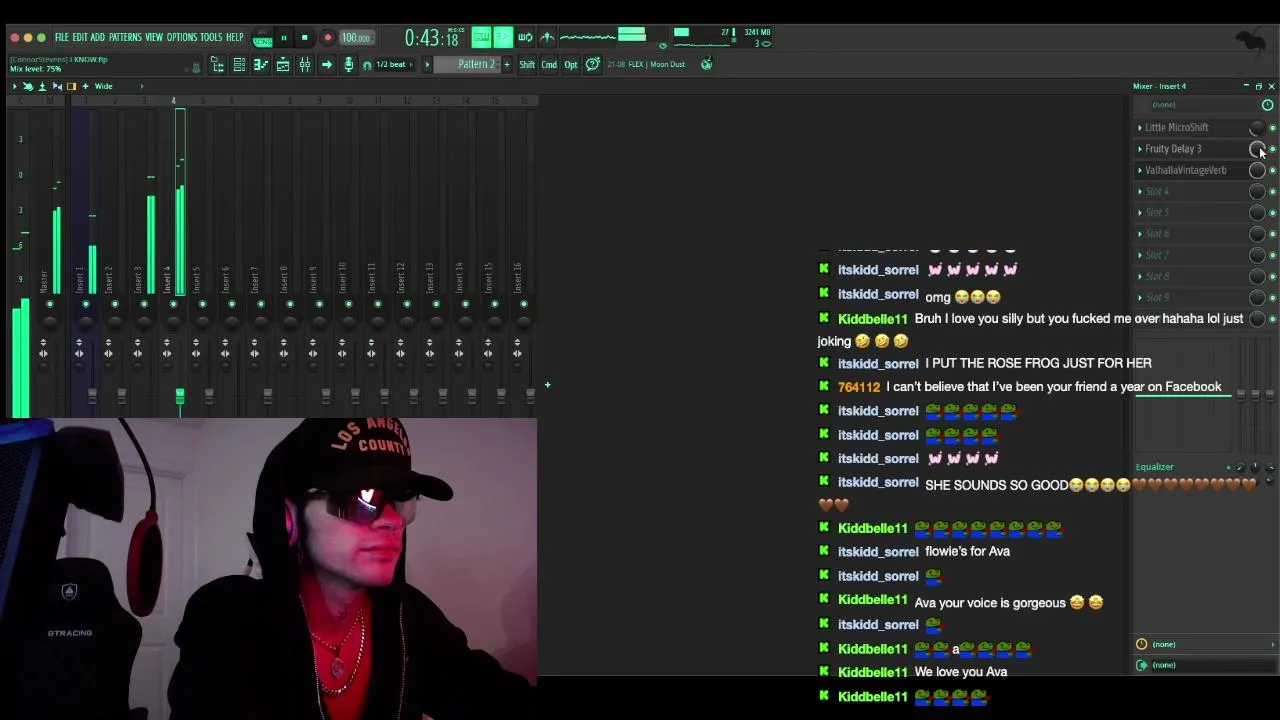Viewport: 1280px width, 720px height.
Task: Click the Little MicroShift mix knob
Action: [x=1257, y=128]
